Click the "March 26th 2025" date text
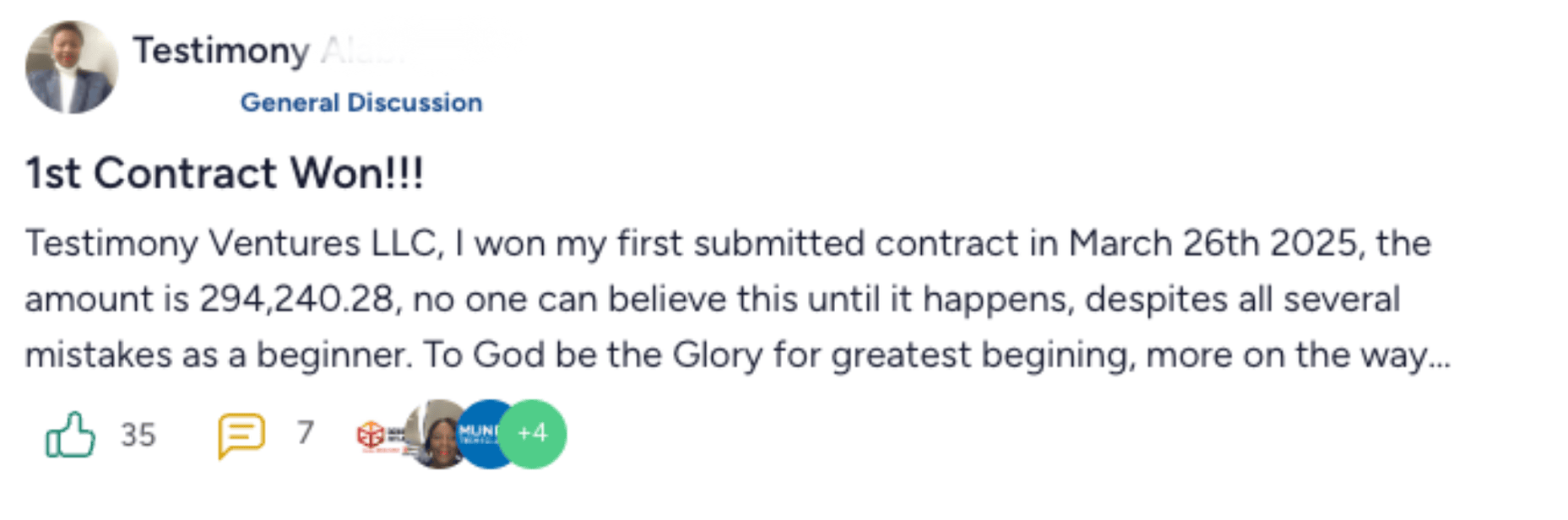This screenshot has width=1568, height=520. [1214, 244]
